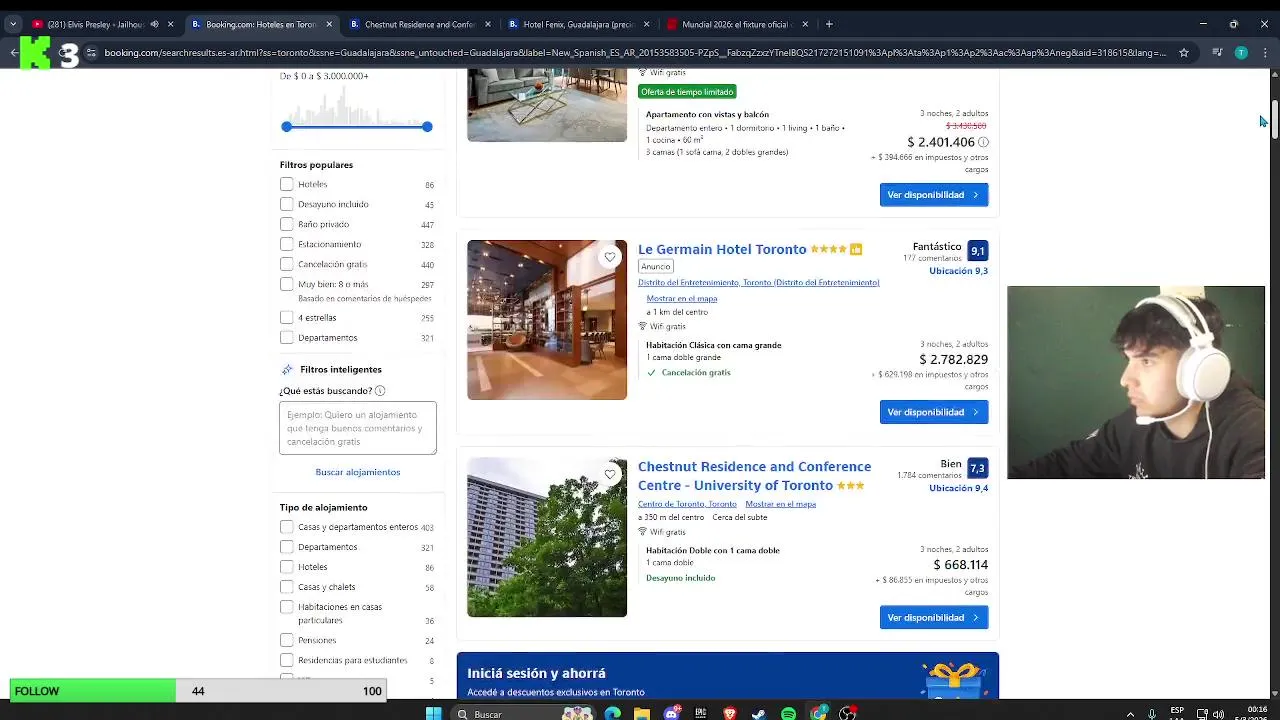Save Le Germain Hotel Toronto with the heart icon
Image resolution: width=1280 pixels, height=720 pixels.
610,257
